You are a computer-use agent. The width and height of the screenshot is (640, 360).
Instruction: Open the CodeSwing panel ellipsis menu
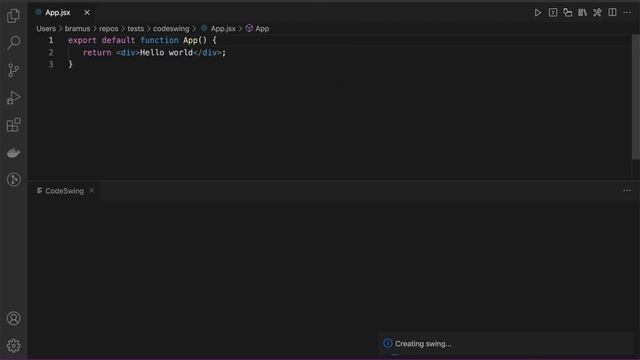tap(627, 190)
